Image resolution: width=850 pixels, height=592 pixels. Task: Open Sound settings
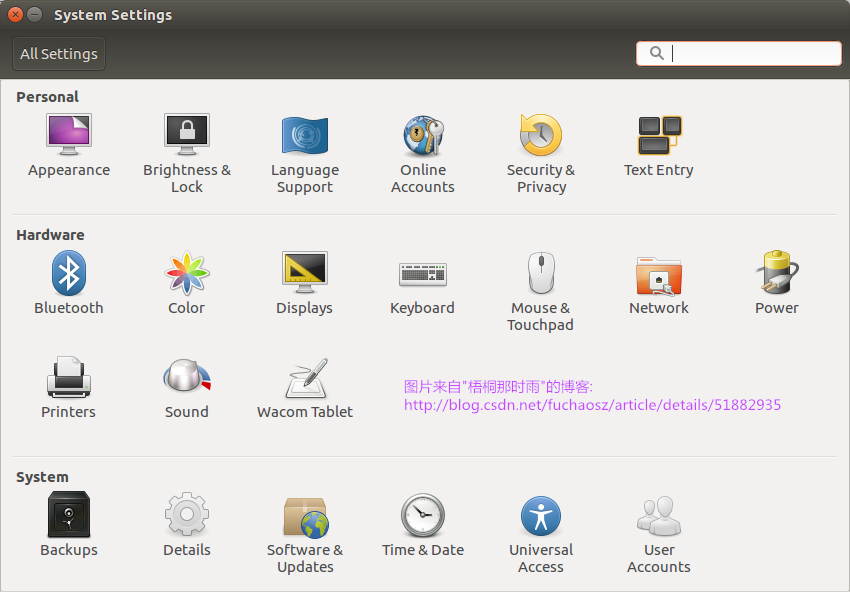[186, 388]
